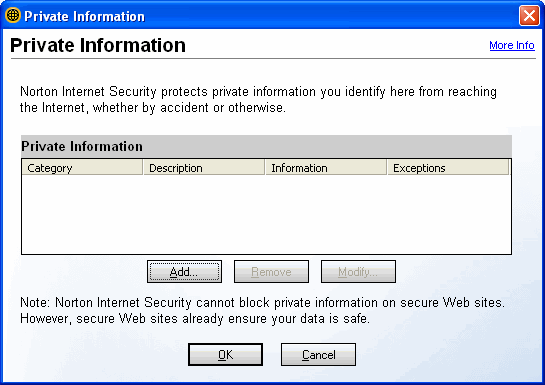Close the Private Information dialog window
Screen dimensions: 545x385
(x=529, y=16)
